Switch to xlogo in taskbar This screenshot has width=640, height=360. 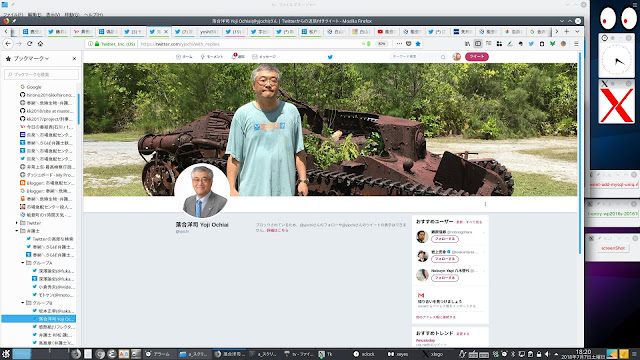pyautogui.click(x=433, y=354)
